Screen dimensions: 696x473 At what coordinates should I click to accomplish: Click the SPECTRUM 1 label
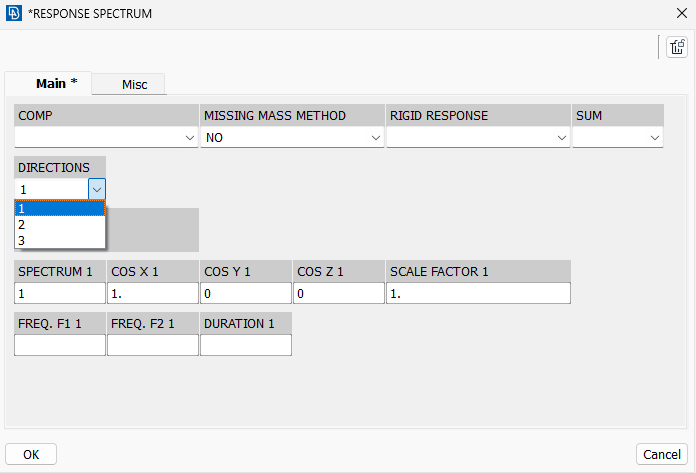click(55, 272)
